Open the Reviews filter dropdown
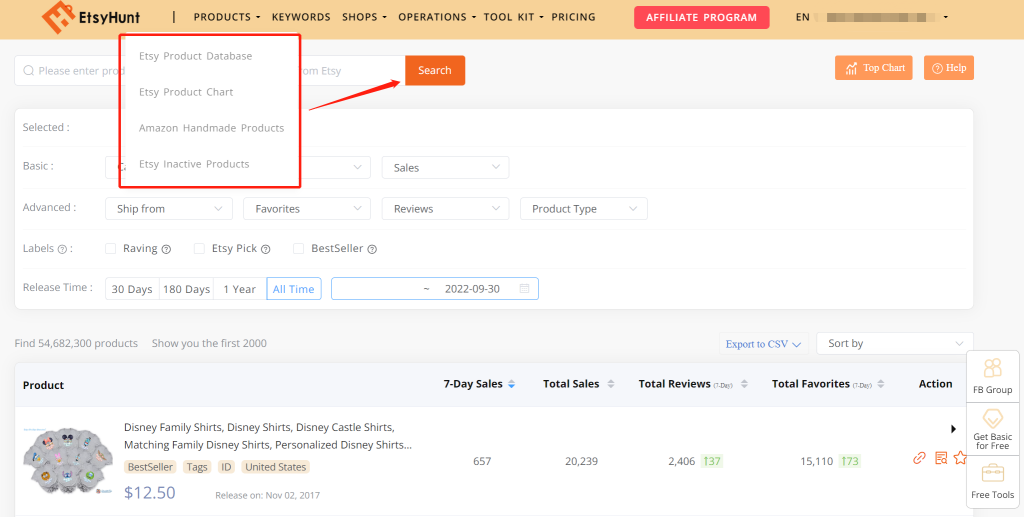 click(x=445, y=209)
